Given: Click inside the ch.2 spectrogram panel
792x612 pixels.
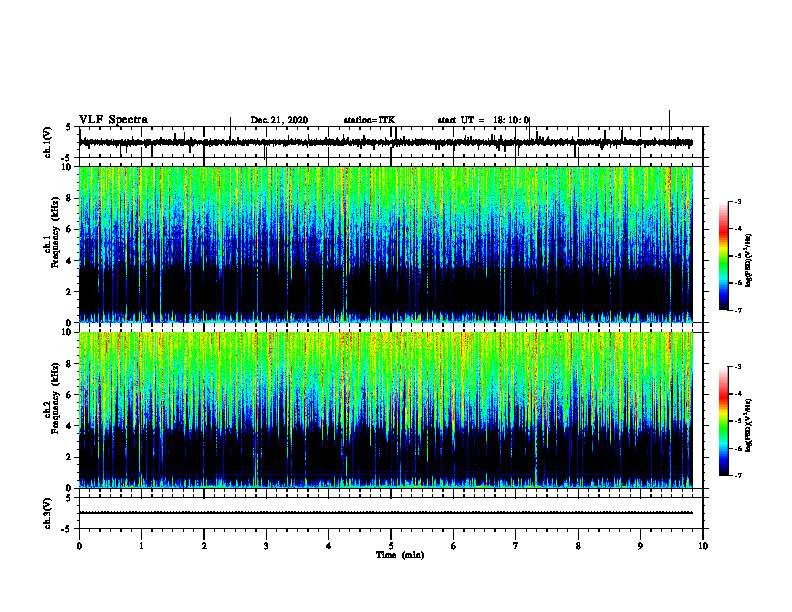Looking at the screenshot, I should pyautogui.click(x=386, y=410).
